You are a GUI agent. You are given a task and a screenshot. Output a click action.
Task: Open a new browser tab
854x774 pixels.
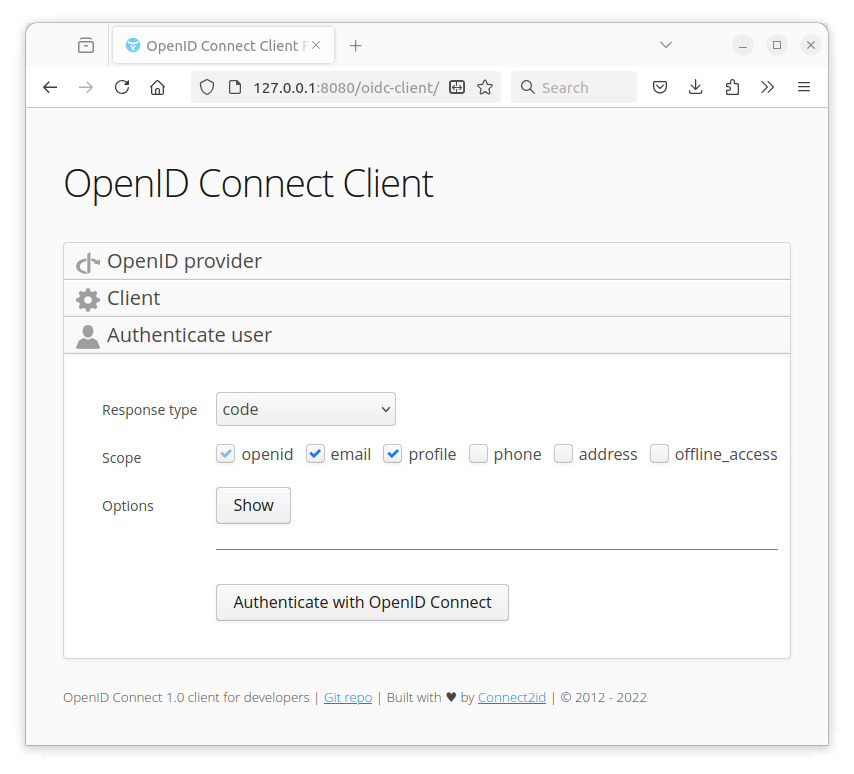[x=355, y=45]
